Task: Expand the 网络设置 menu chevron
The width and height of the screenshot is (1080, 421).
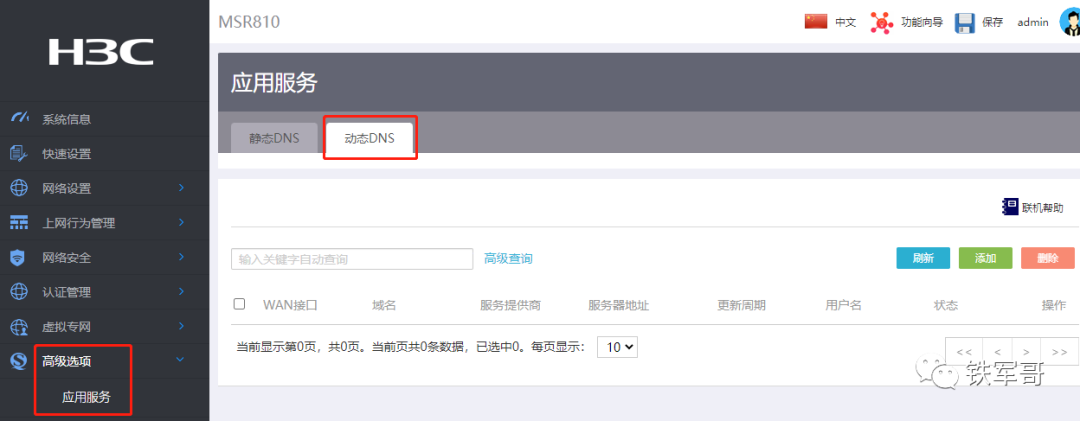Action: tap(181, 187)
